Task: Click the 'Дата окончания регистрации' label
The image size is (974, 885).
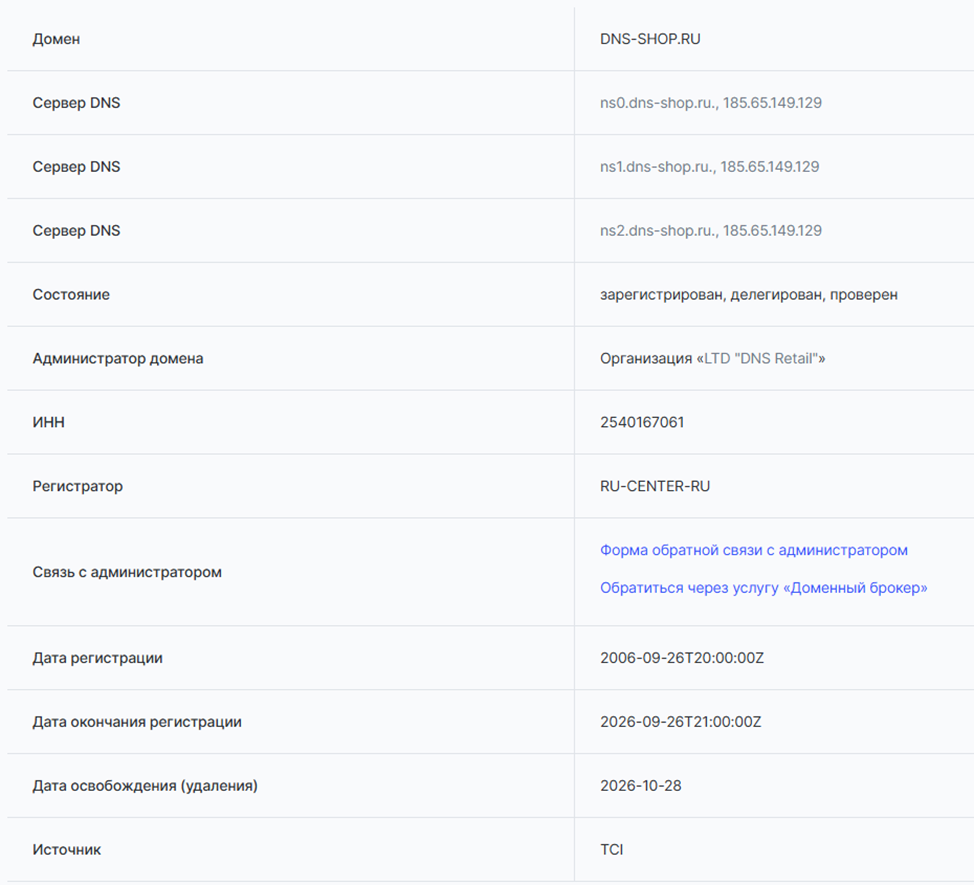Action: (137, 722)
